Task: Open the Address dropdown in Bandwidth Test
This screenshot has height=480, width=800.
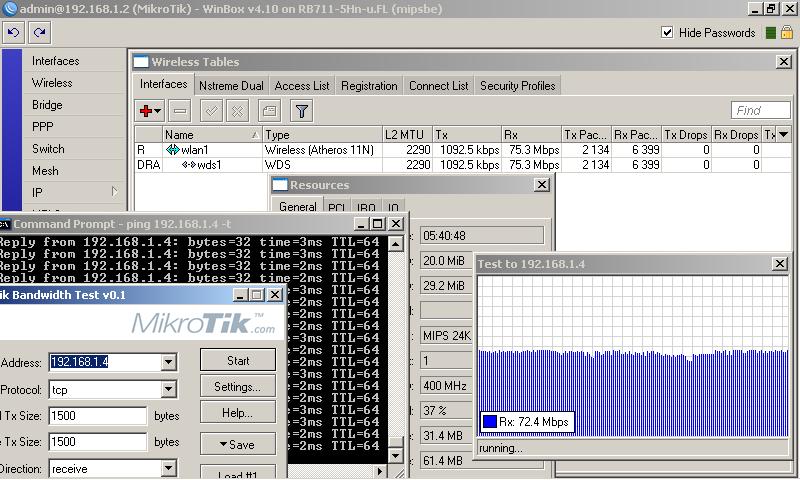Action: (x=167, y=362)
